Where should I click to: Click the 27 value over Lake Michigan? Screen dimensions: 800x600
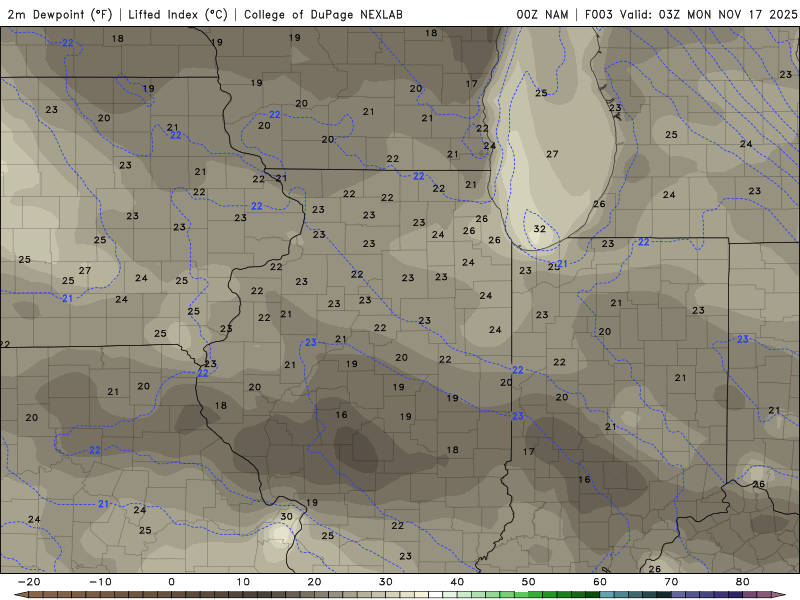[552, 154]
